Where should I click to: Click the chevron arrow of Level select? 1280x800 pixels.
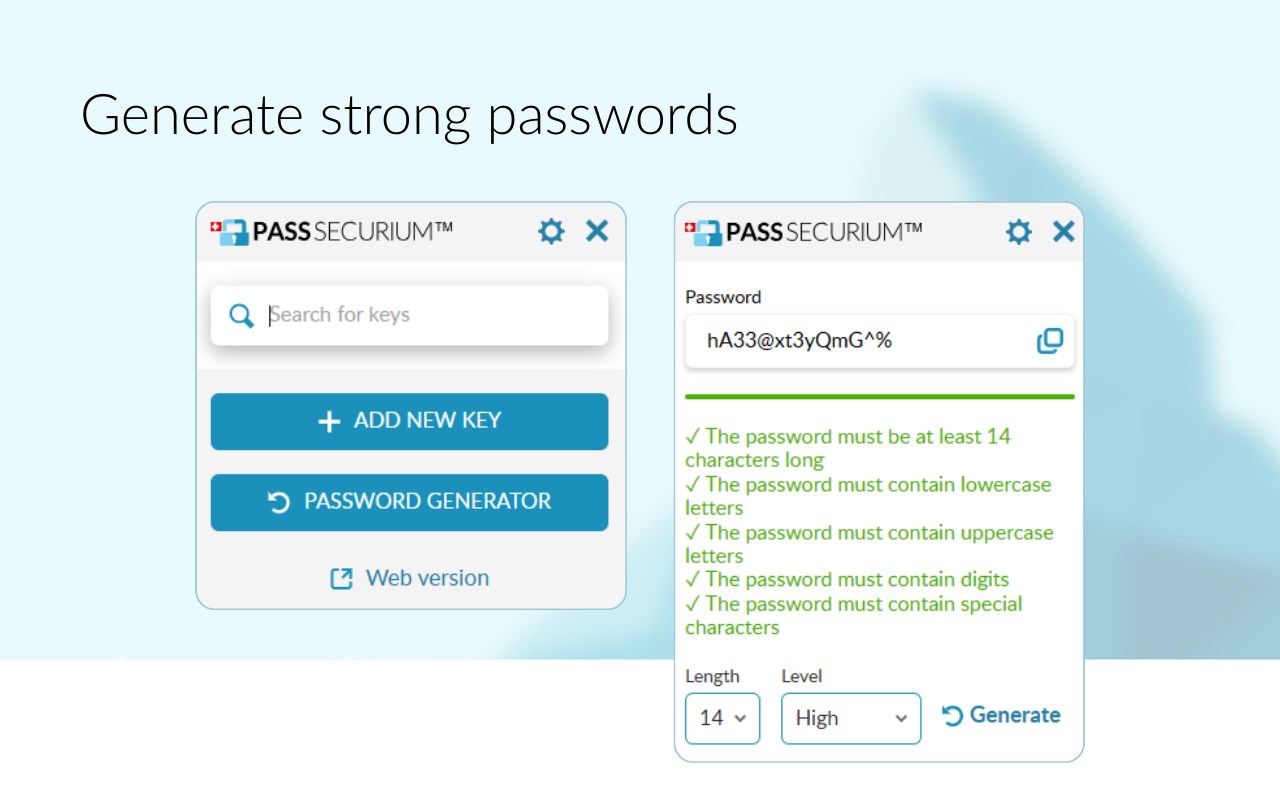[x=901, y=719]
